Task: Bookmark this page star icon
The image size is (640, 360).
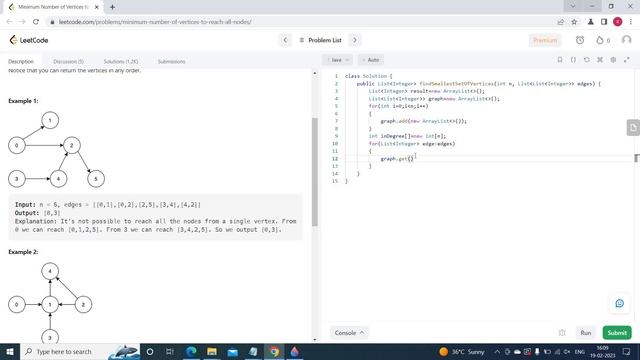Action: click(574, 22)
